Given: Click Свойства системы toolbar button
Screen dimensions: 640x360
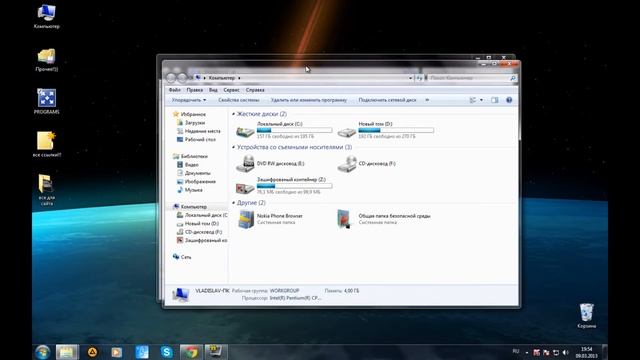Looking at the screenshot, I should [239, 100].
